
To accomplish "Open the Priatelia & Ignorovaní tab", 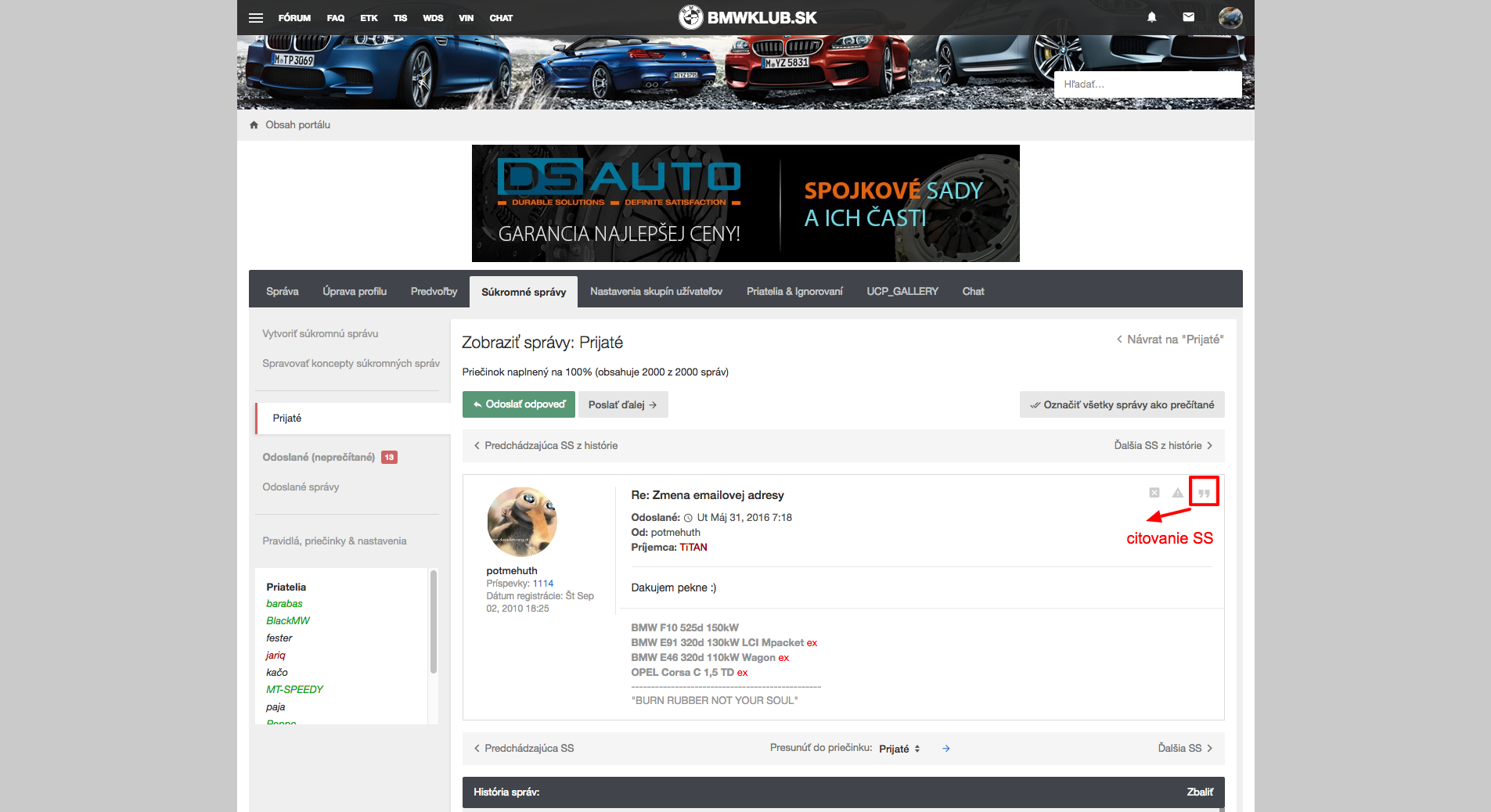I will click(794, 291).
